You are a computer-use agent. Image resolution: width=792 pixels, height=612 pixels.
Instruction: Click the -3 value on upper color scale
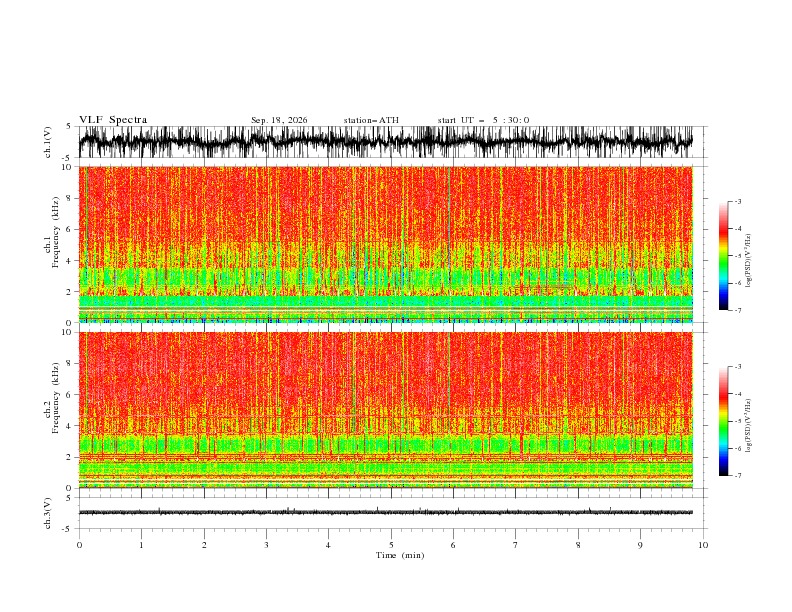click(737, 201)
